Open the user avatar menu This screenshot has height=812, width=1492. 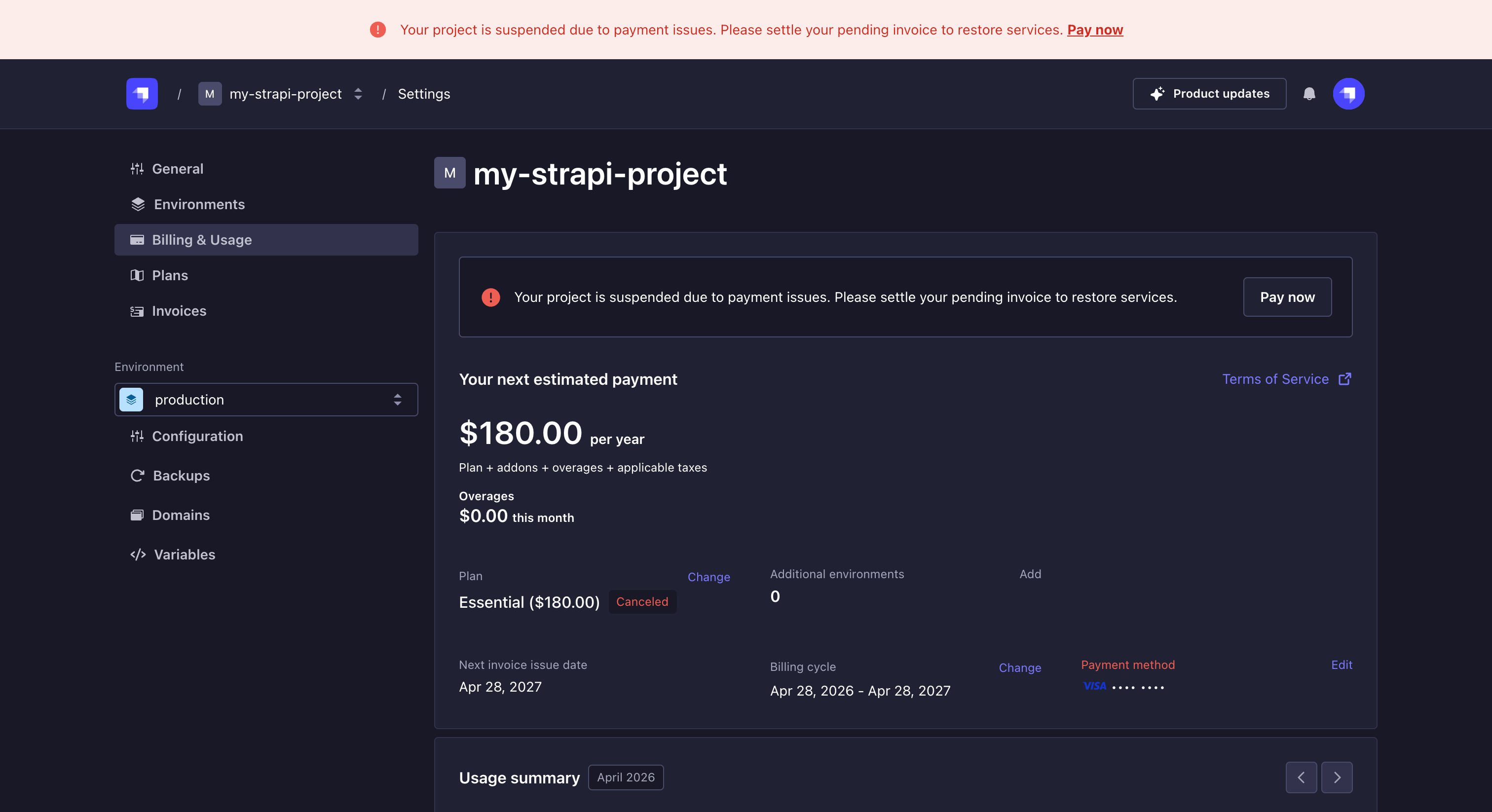click(x=1348, y=94)
